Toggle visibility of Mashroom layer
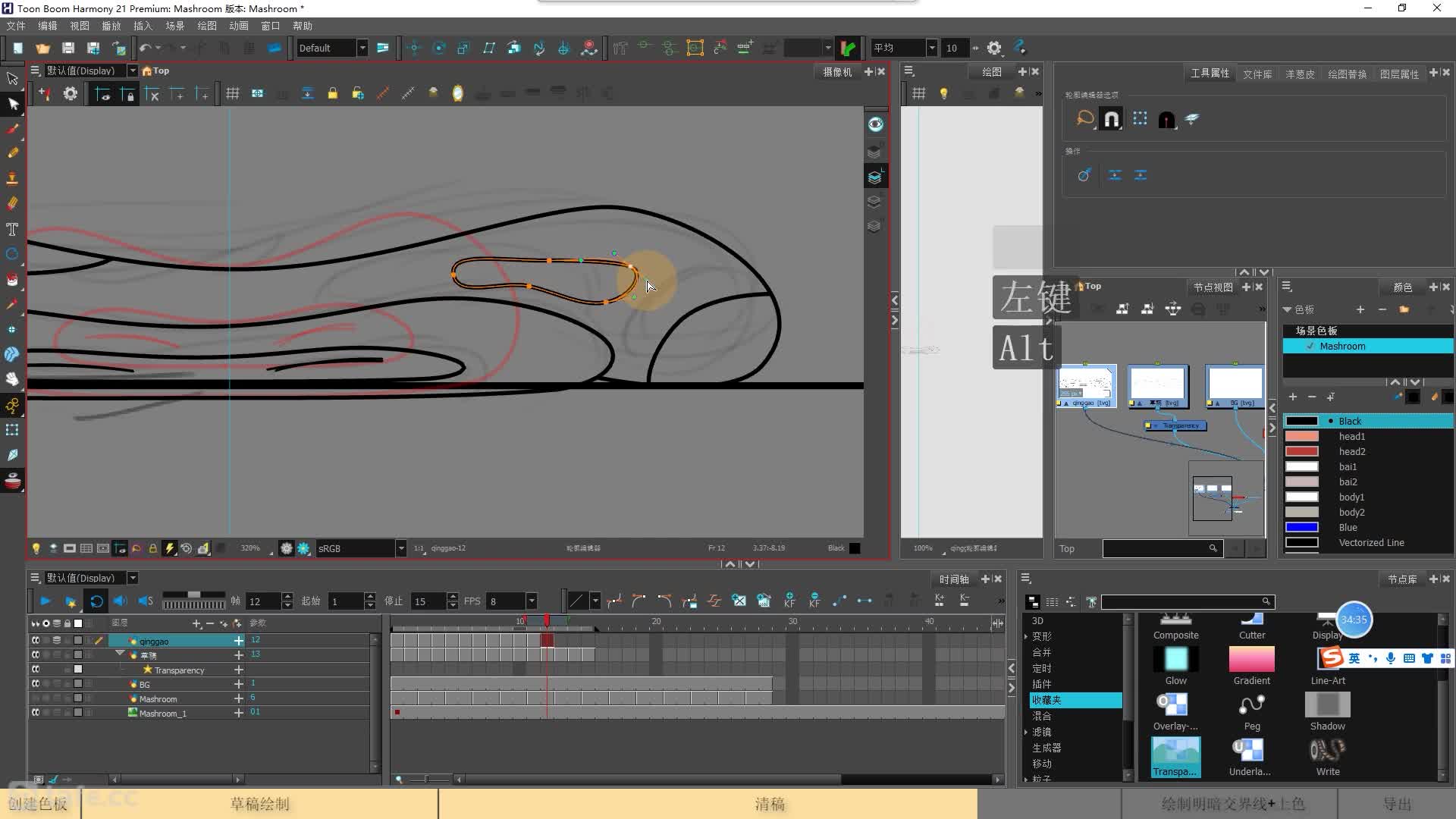 [x=36, y=698]
